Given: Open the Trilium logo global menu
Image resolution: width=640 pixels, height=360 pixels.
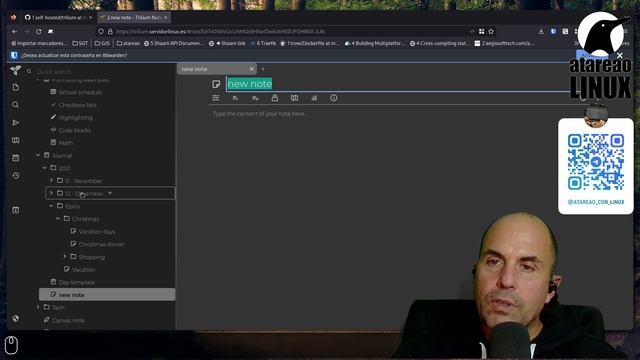Looking at the screenshot, I should 16,70.
